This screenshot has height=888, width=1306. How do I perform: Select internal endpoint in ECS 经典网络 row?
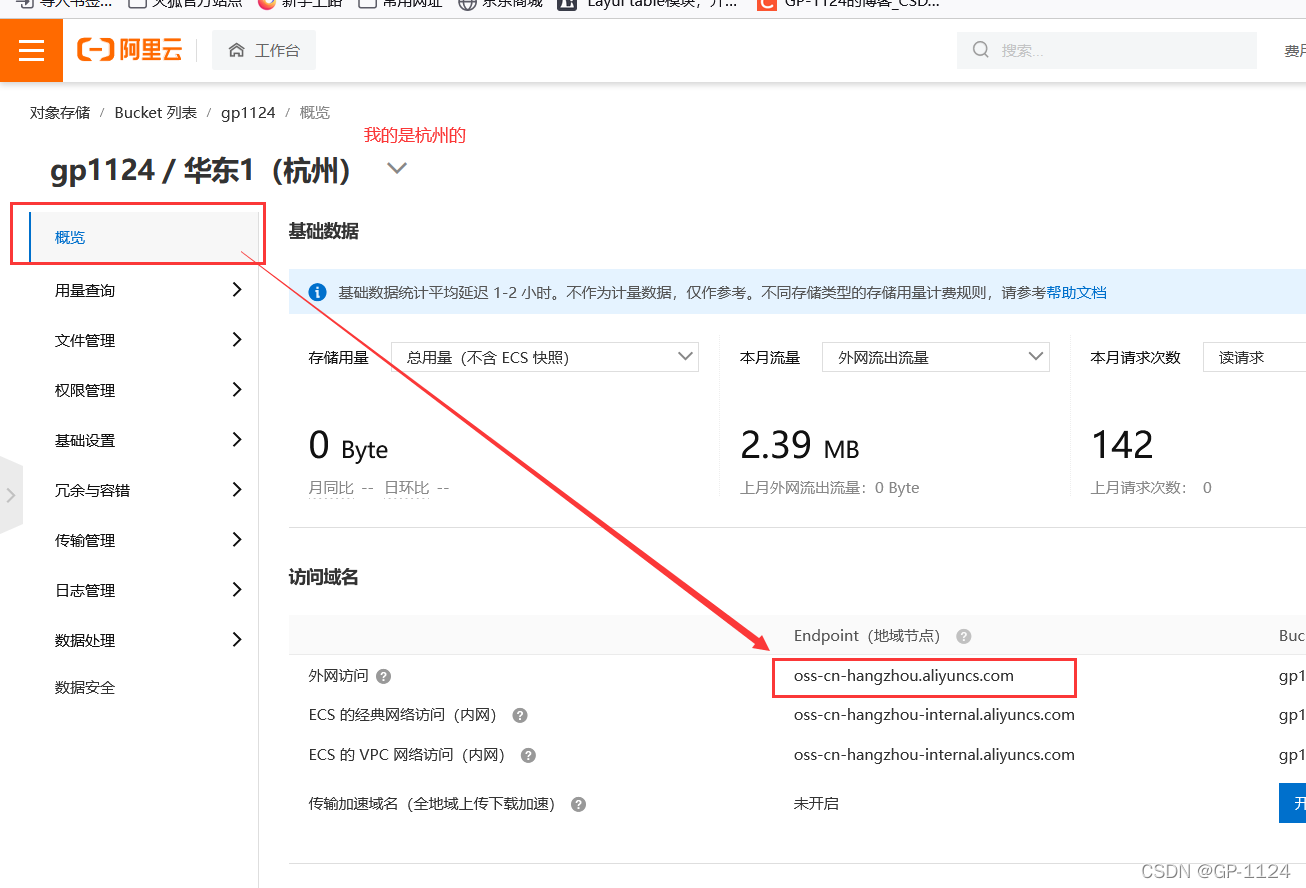(934, 715)
